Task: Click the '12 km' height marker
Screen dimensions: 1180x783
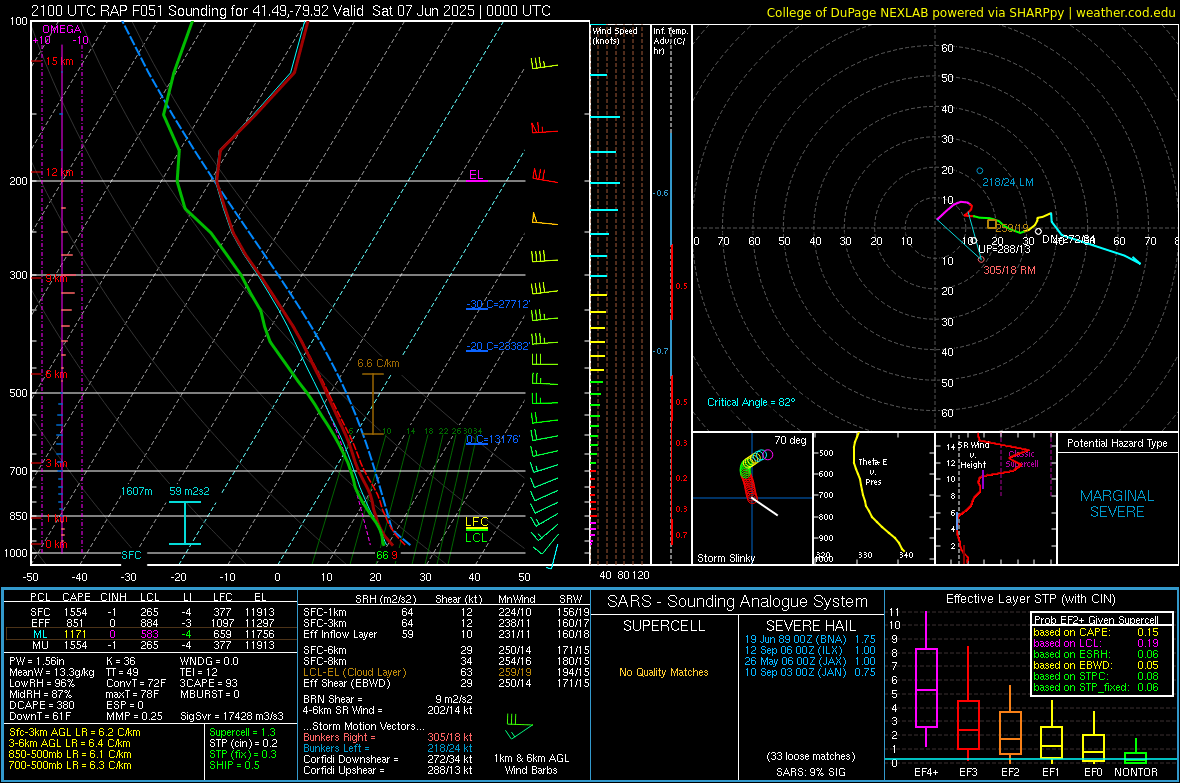Action: coord(59,172)
